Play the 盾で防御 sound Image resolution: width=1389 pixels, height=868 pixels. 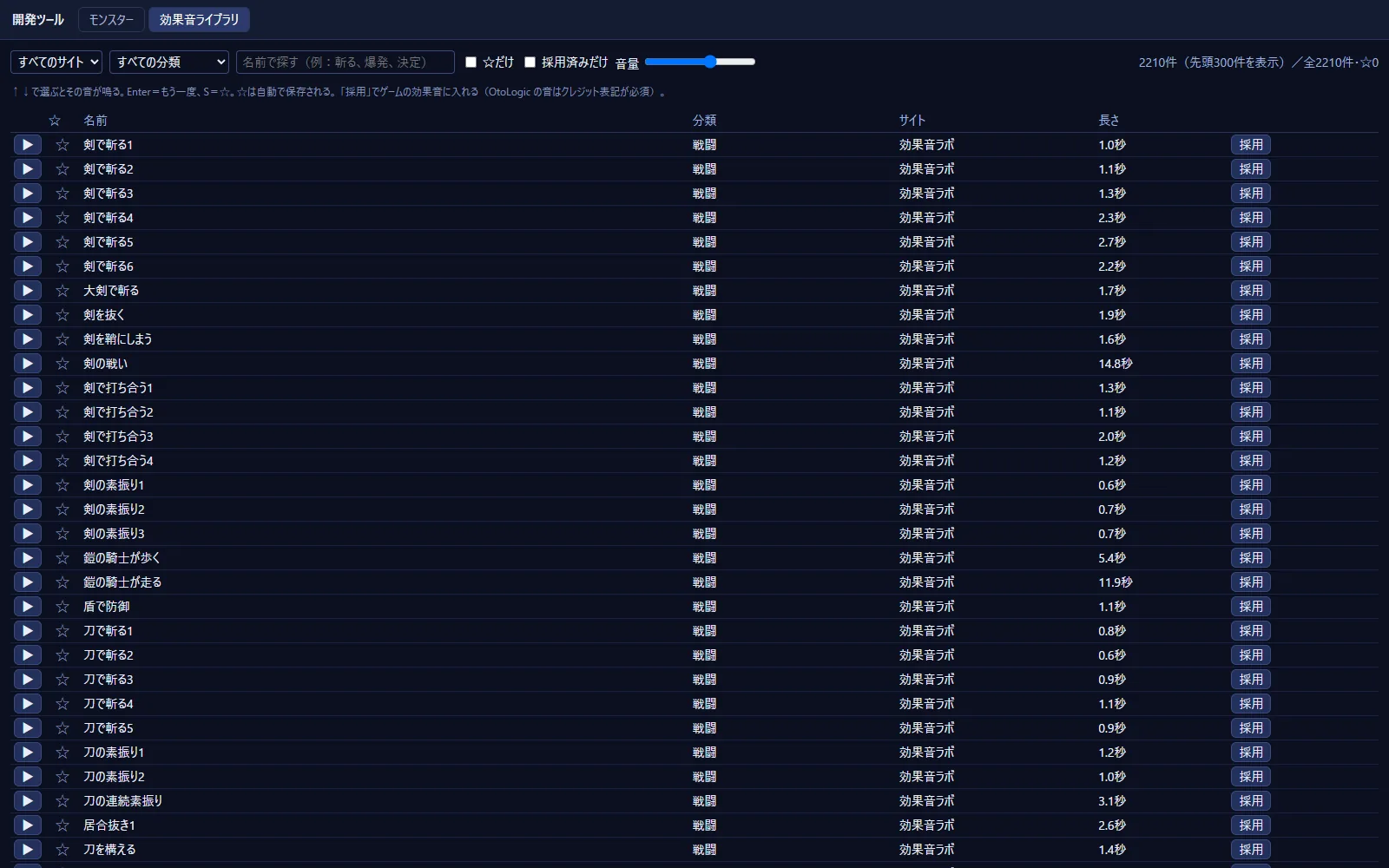pyautogui.click(x=28, y=607)
